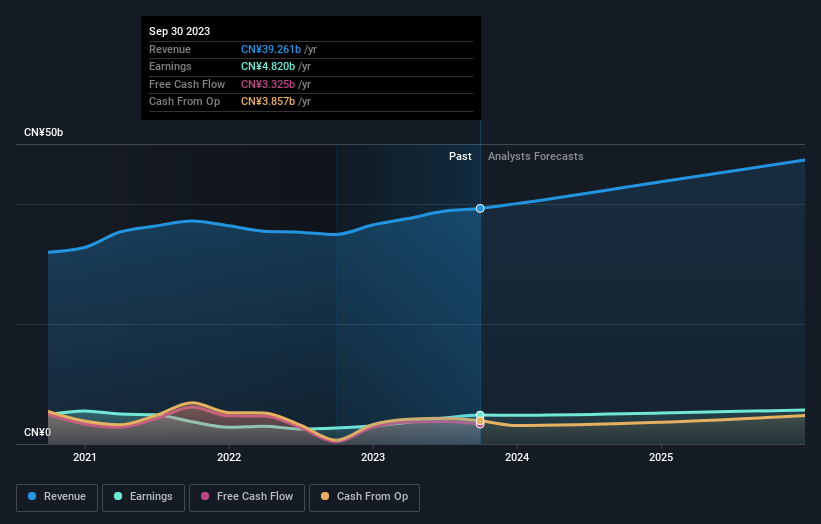Toggle the Revenue legend button
Viewport: 821px width, 524px height.
tap(57, 497)
